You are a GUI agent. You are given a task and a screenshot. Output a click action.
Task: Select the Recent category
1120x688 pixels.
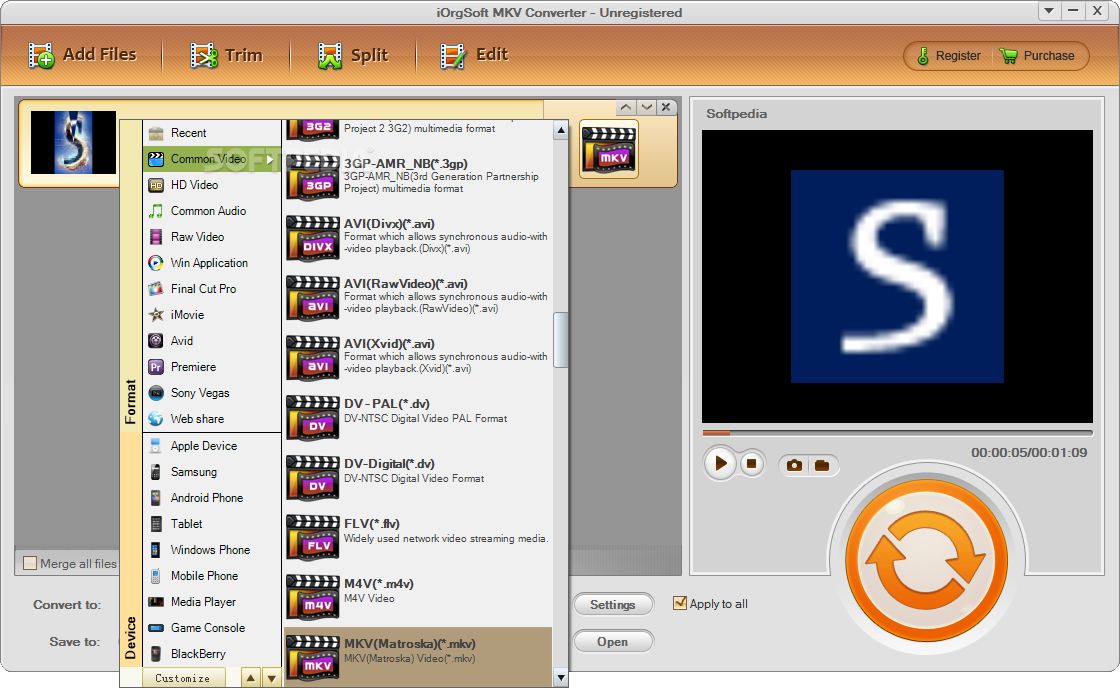tap(212, 133)
